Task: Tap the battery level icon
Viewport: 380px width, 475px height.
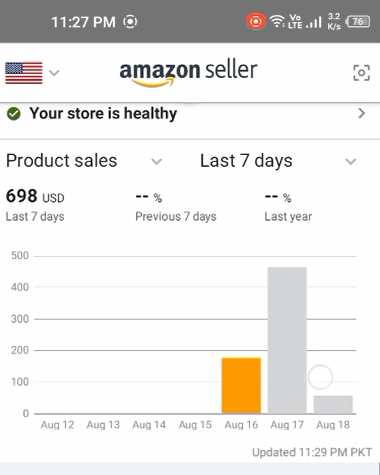Action: (x=358, y=22)
